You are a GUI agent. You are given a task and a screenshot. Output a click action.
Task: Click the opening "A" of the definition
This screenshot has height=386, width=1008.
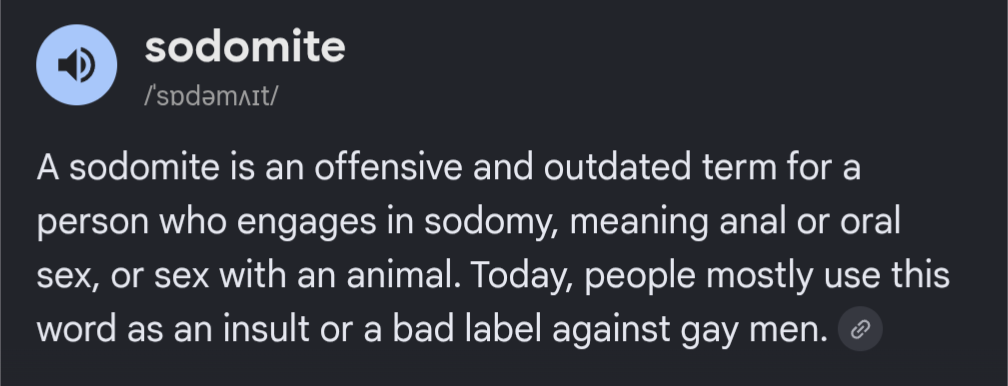click(x=48, y=167)
